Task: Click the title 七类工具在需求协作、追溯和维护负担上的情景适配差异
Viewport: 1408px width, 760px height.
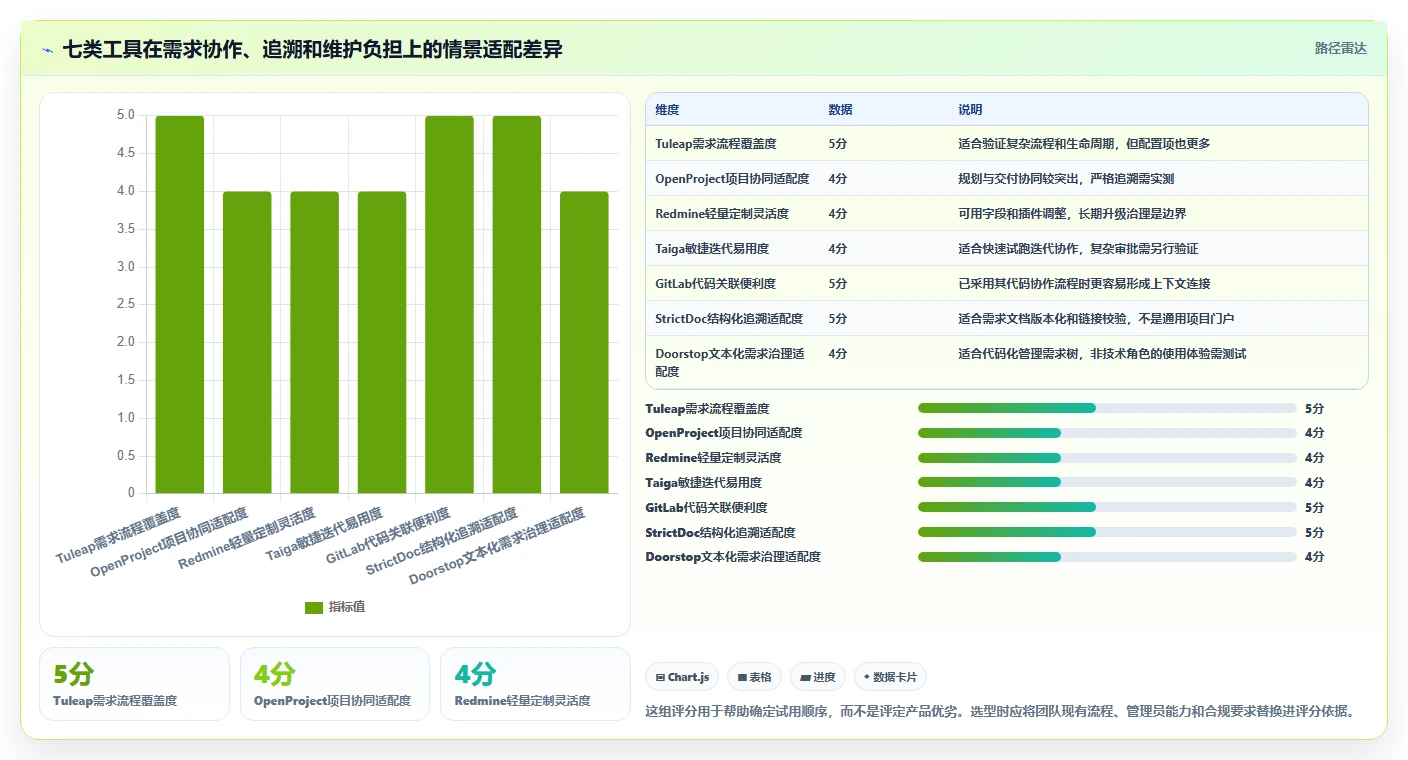Action: (x=312, y=49)
